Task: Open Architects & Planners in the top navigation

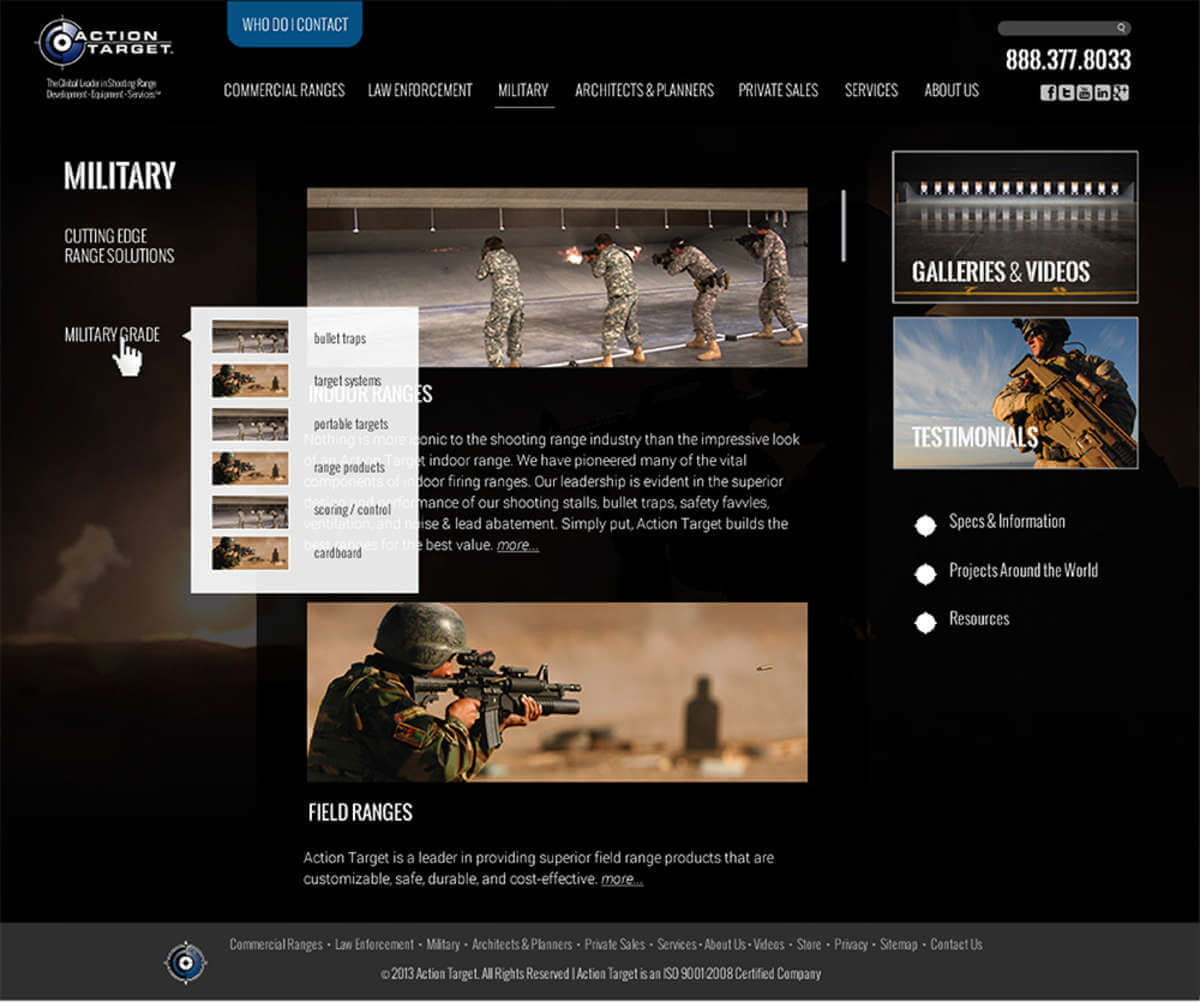Action: click(644, 90)
